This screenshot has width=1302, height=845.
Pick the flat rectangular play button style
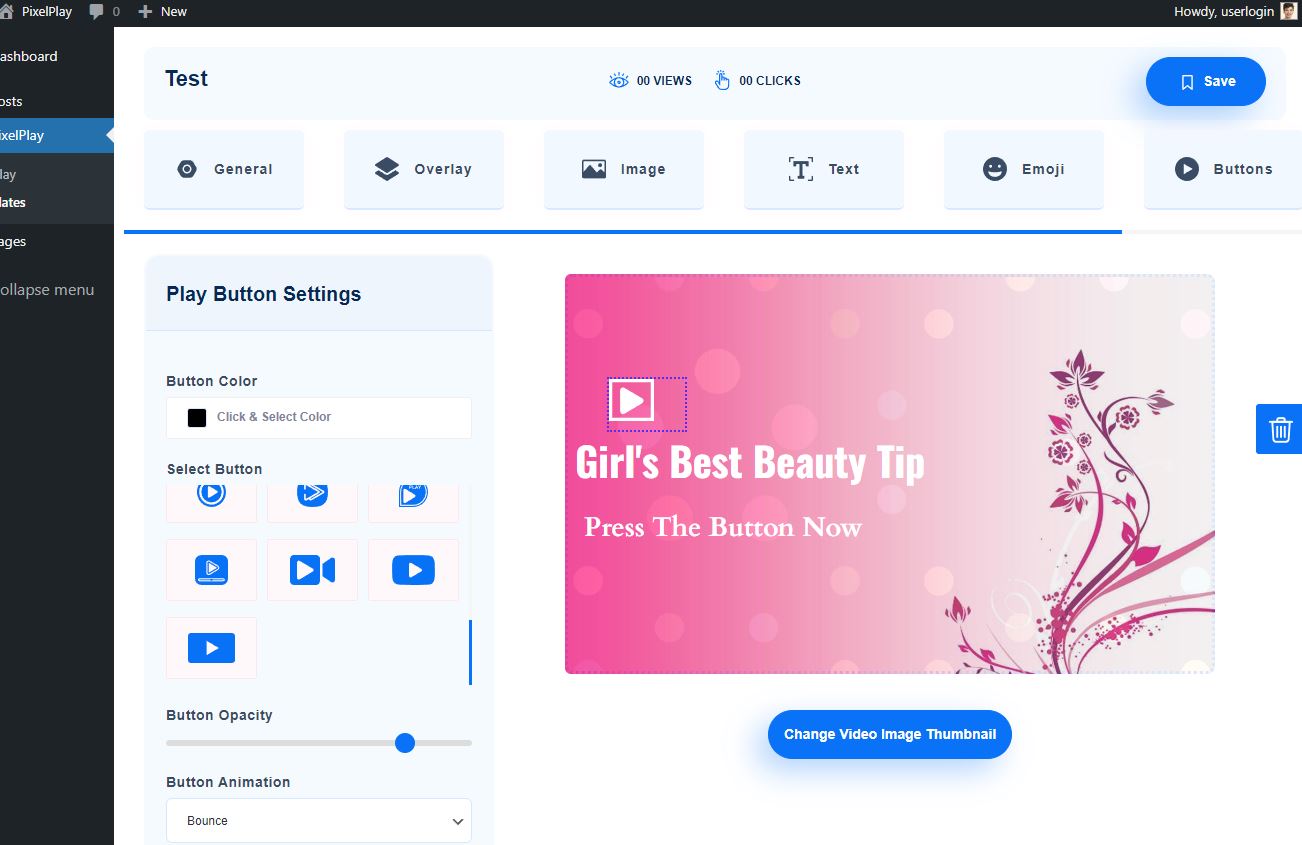(211, 648)
